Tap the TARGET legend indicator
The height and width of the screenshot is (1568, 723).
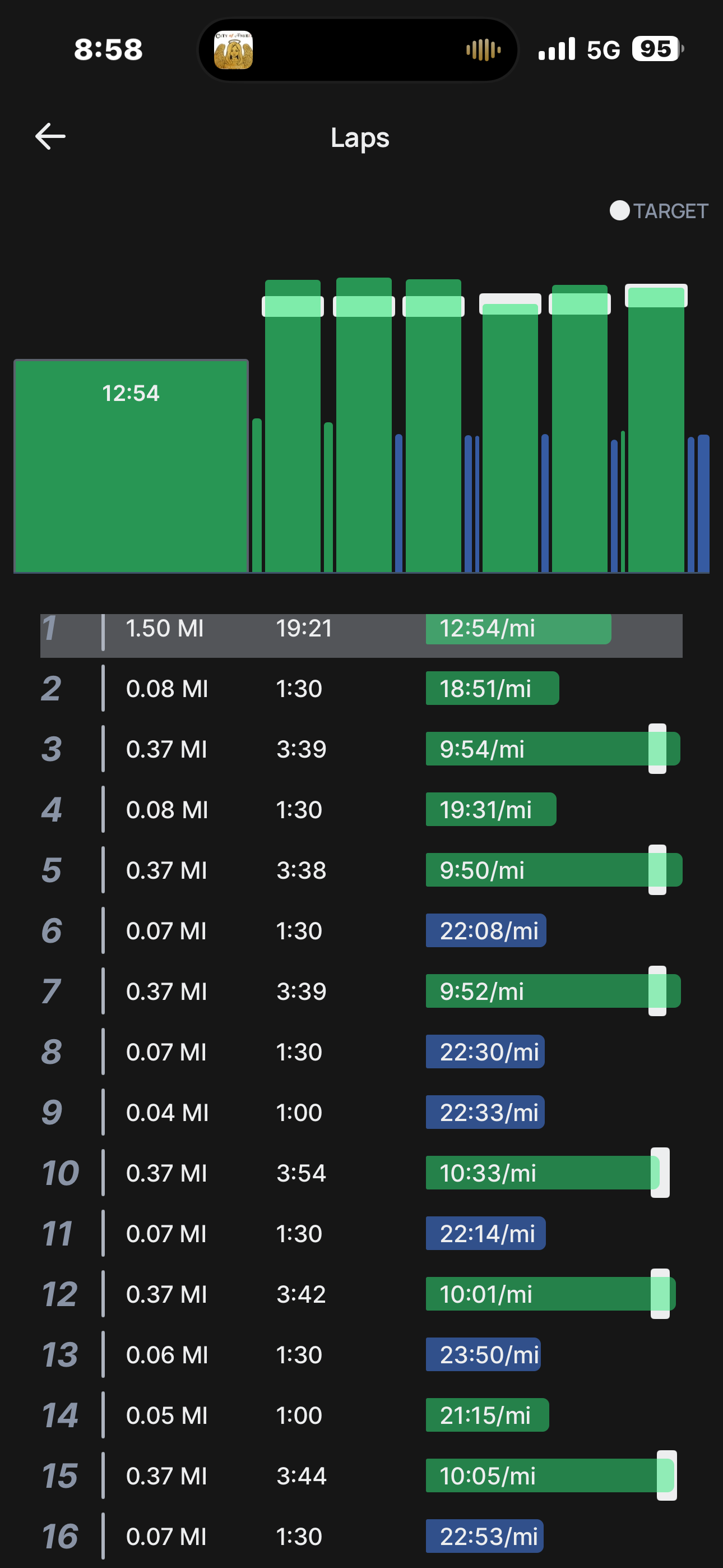point(659,211)
